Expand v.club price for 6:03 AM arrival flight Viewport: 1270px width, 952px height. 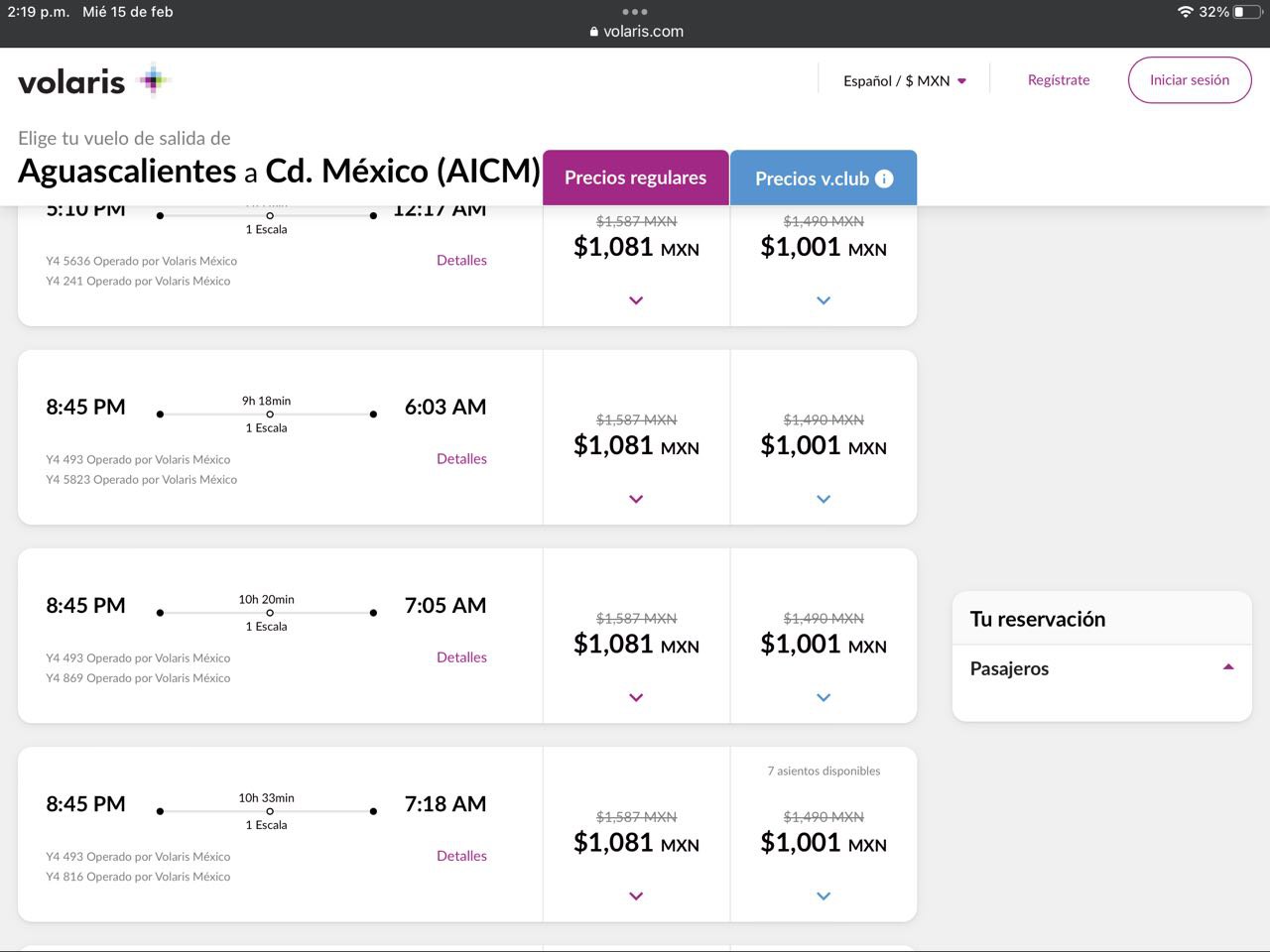[x=824, y=499]
